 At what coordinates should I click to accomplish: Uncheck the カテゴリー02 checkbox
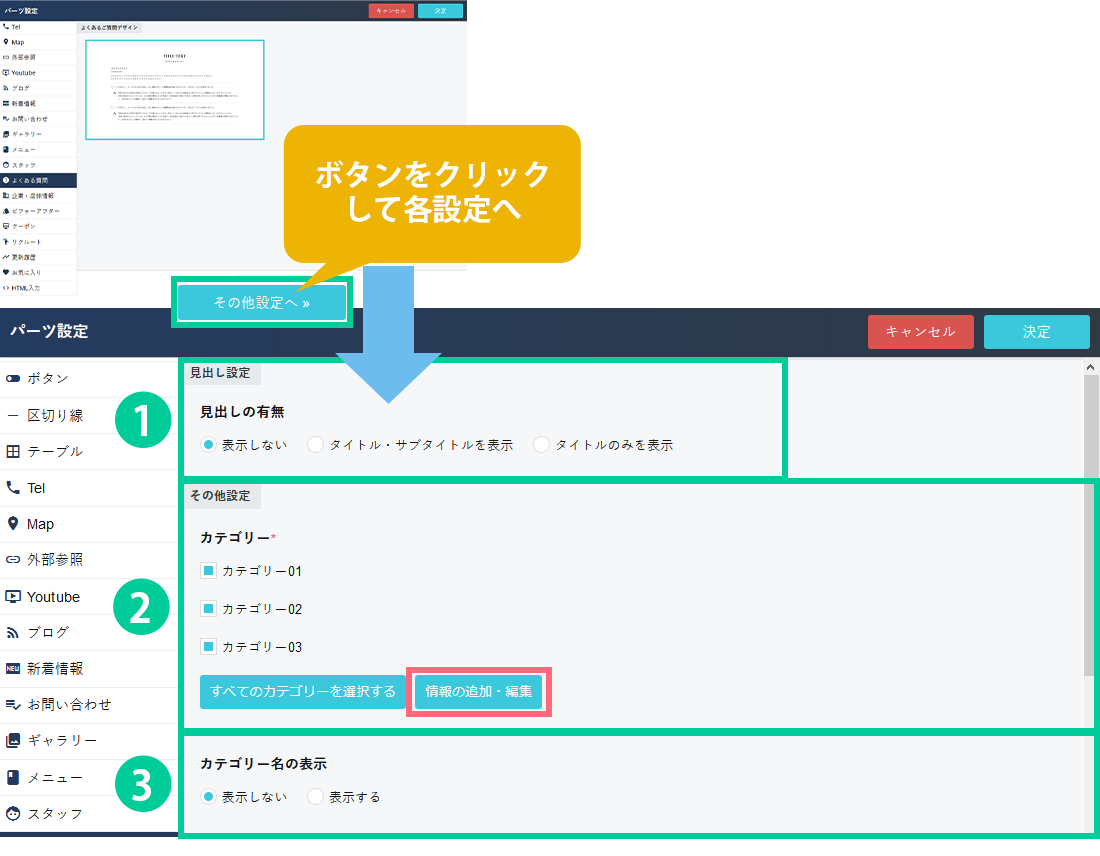click(209, 608)
